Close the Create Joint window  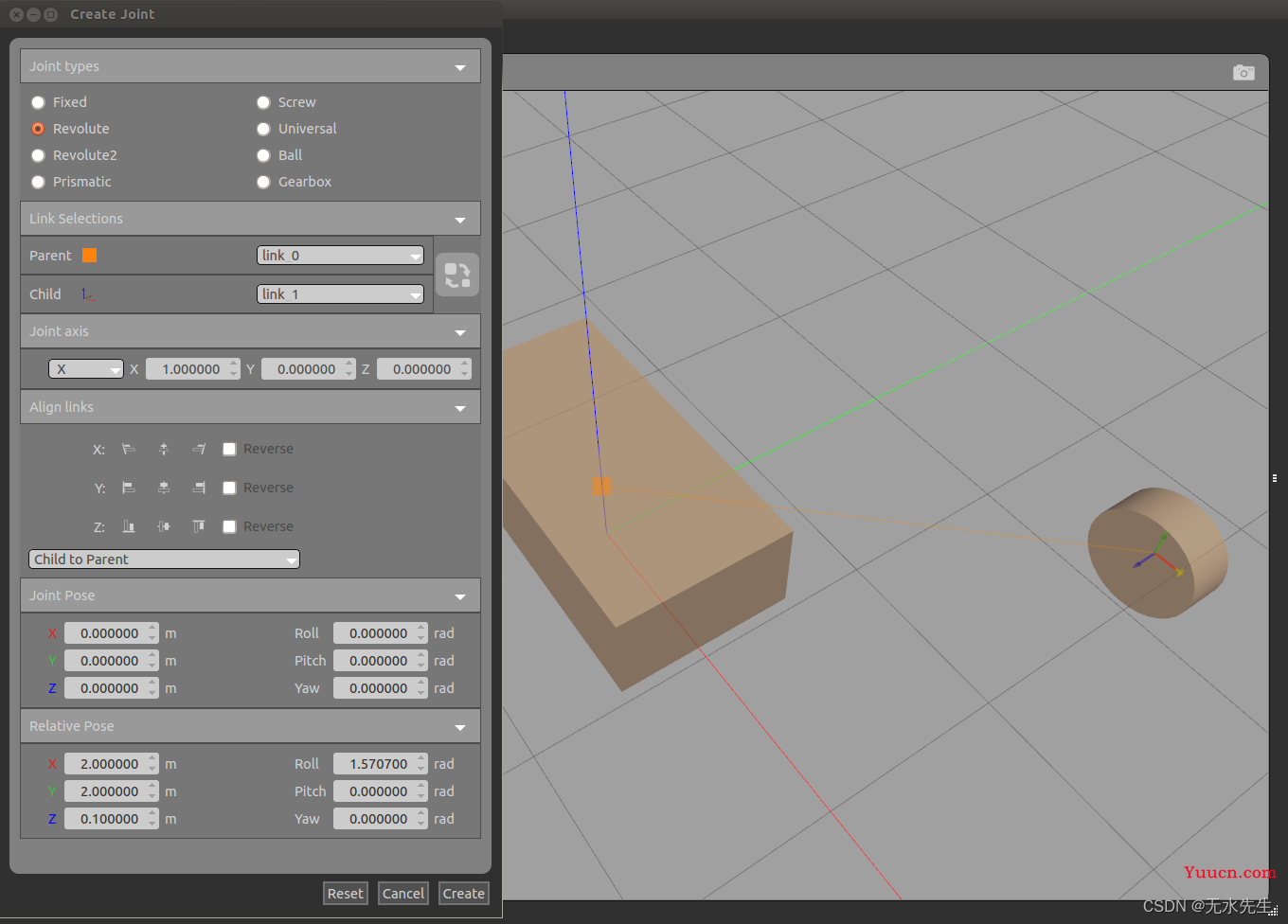[16, 14]
